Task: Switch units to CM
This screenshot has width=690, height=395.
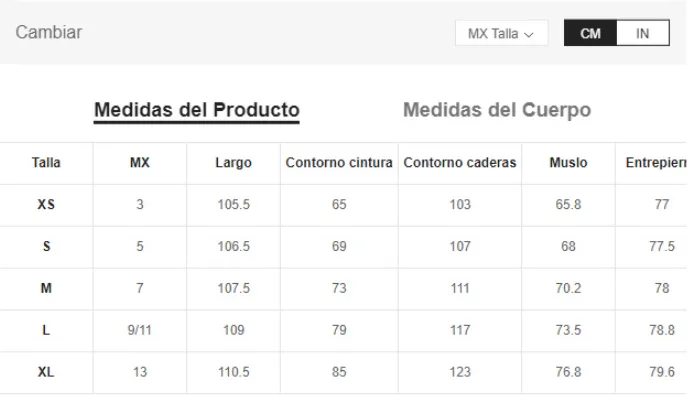Action: click(x=591, y=33)
